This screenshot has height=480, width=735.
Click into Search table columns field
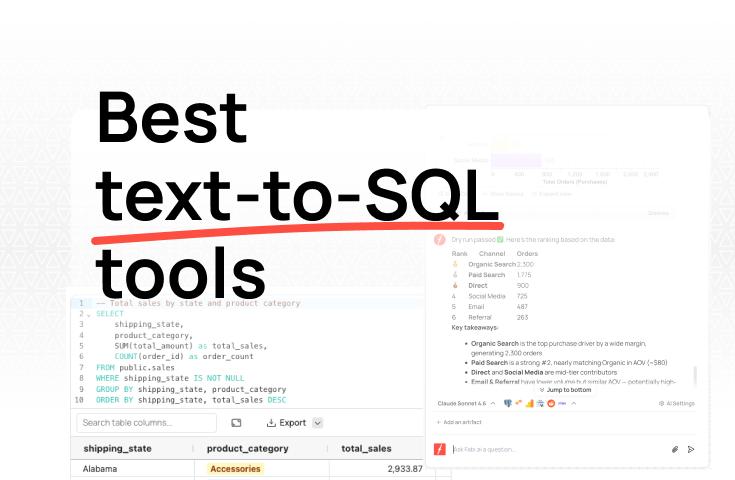click(x=146, y=423)
